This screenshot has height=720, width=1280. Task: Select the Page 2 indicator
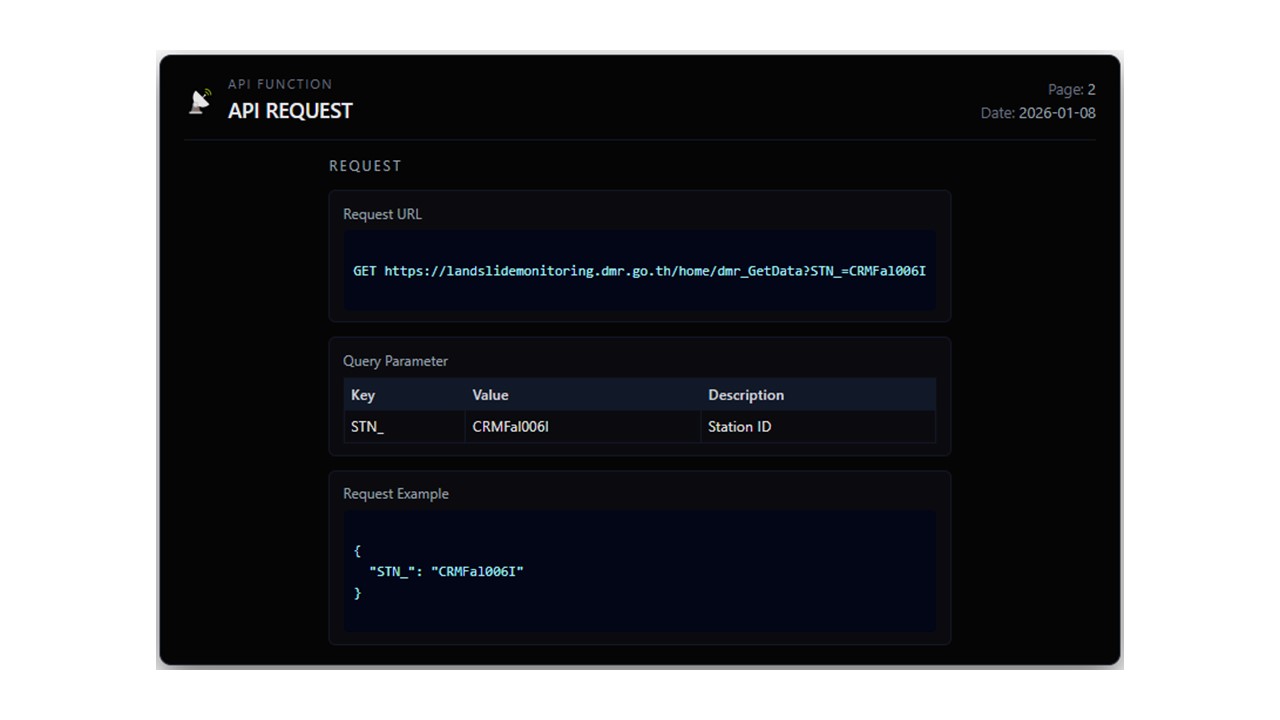point(1071,89)
